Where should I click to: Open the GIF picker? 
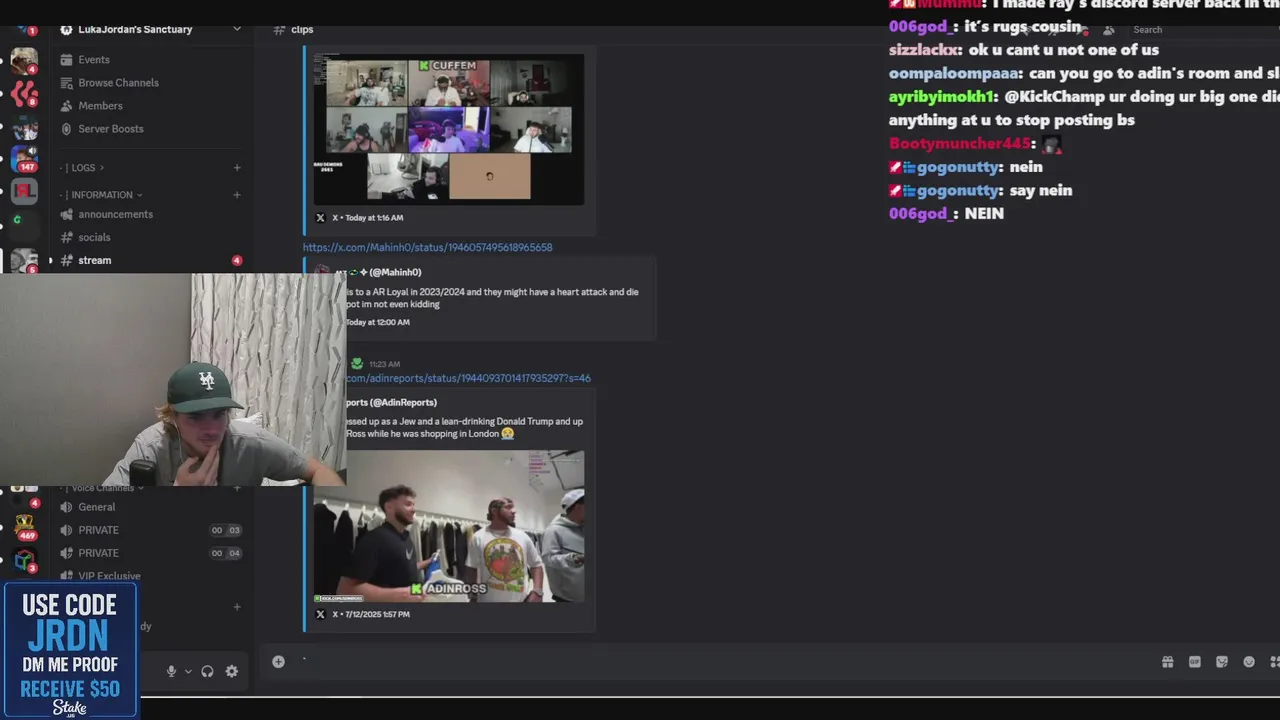coord(1194,662)
